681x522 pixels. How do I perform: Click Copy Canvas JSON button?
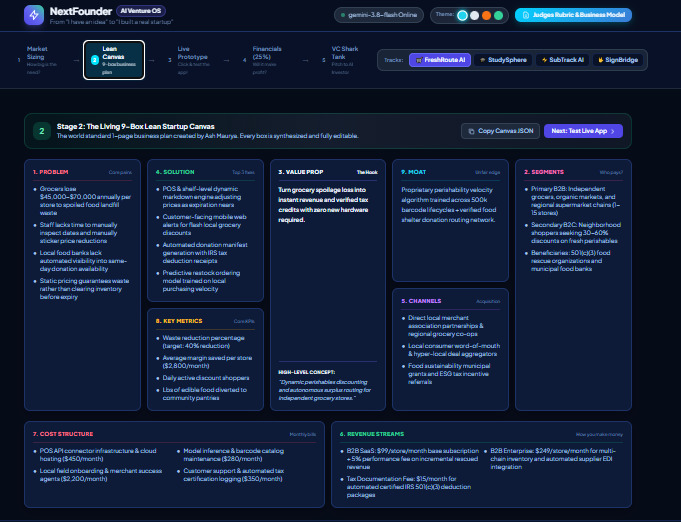[x=500, y=131]
